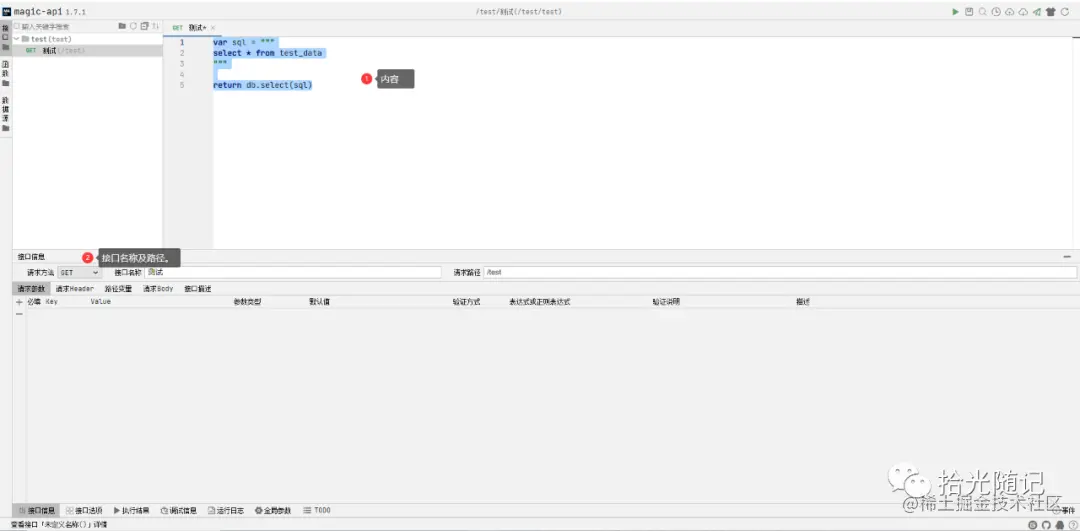Screen dimensions: 1080x531
Task: Click code line 'select * from test_data'
Action: [268, 53]
